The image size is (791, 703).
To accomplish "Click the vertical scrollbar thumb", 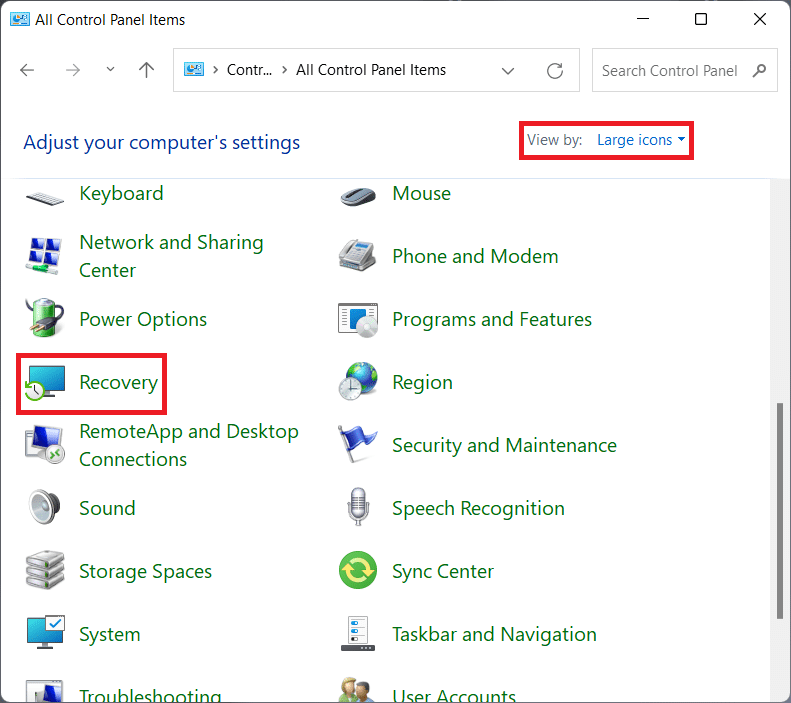I will pos(780,510).
